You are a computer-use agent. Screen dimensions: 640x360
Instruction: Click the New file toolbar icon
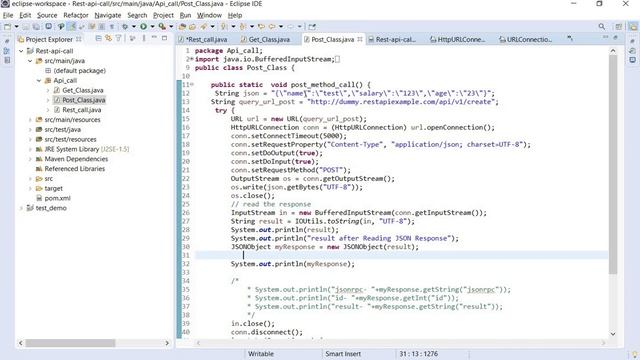pos(7,27)
